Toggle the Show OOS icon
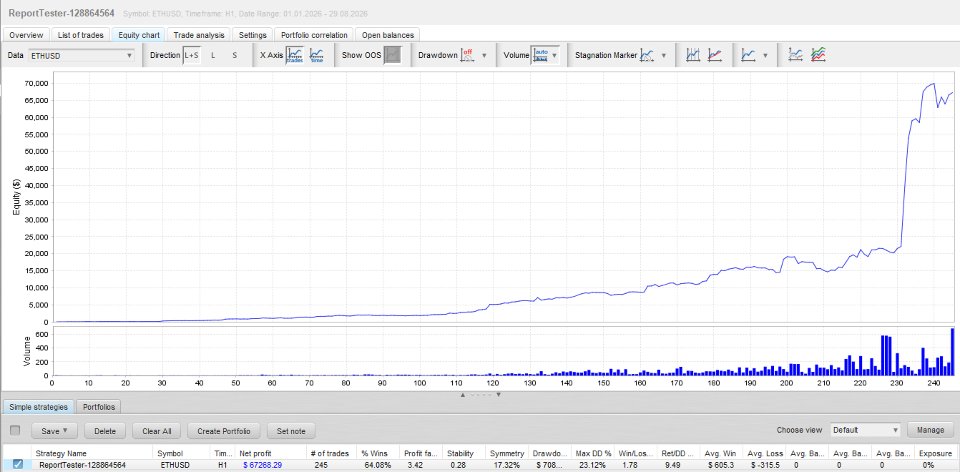The image size is (960, 472). pos(392,55)
